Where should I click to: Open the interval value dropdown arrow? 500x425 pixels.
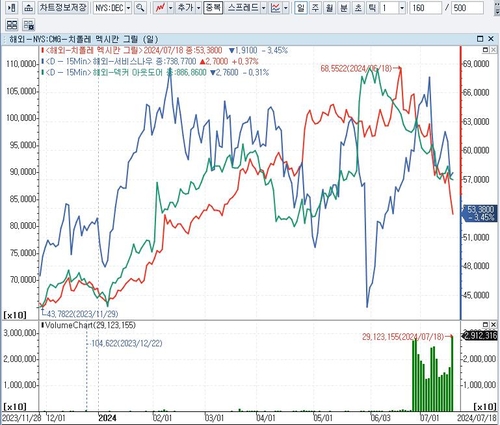[x=402, y=8]
